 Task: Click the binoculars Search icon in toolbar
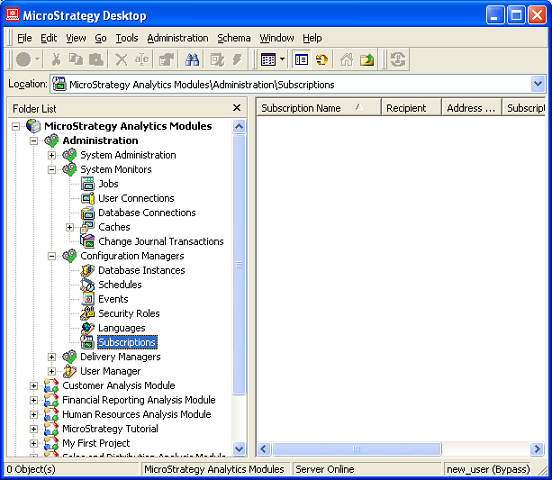pyautogui.click(x=192, y=60)
